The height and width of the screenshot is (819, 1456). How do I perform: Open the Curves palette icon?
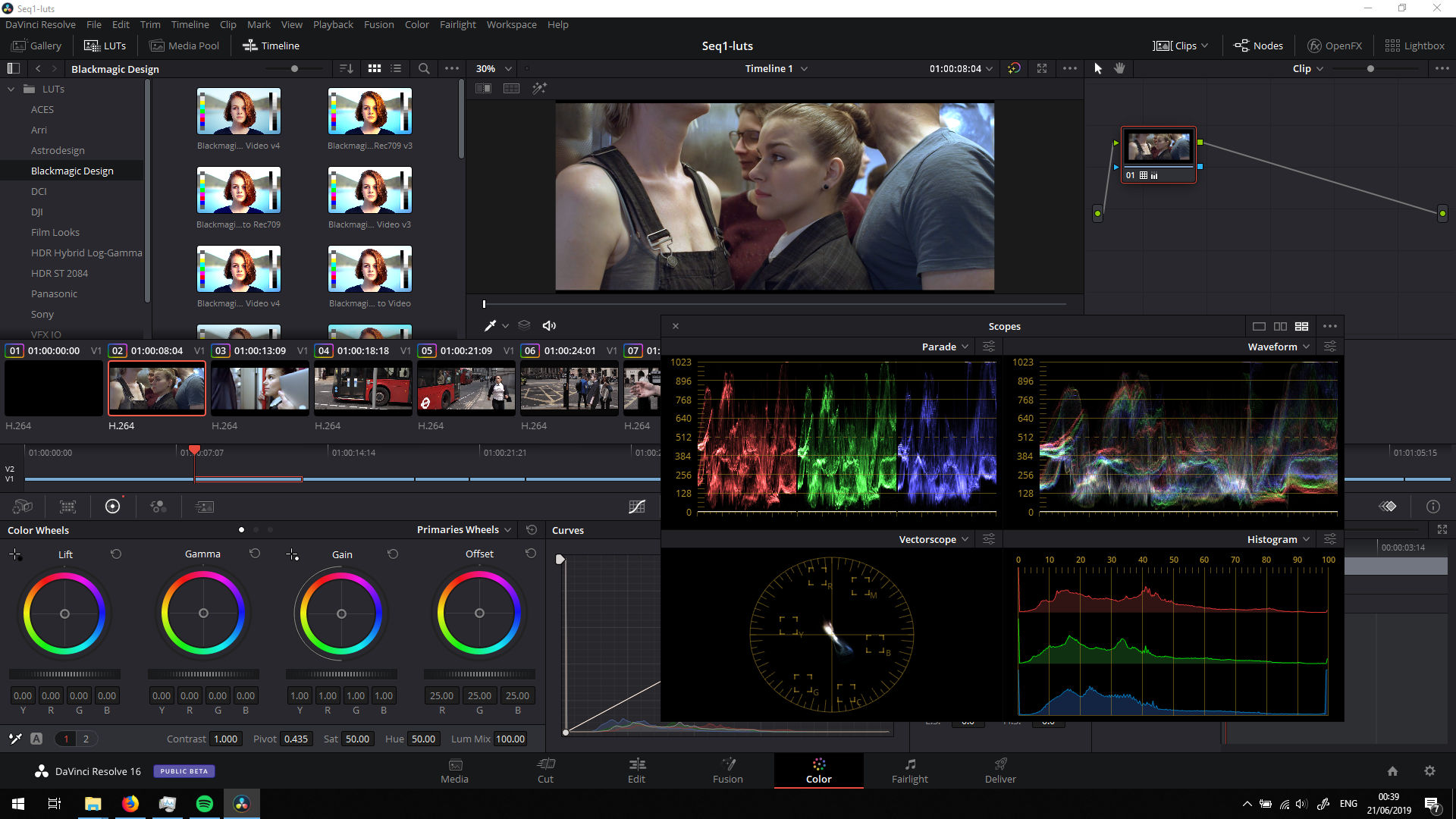click(x=636, y=507)
